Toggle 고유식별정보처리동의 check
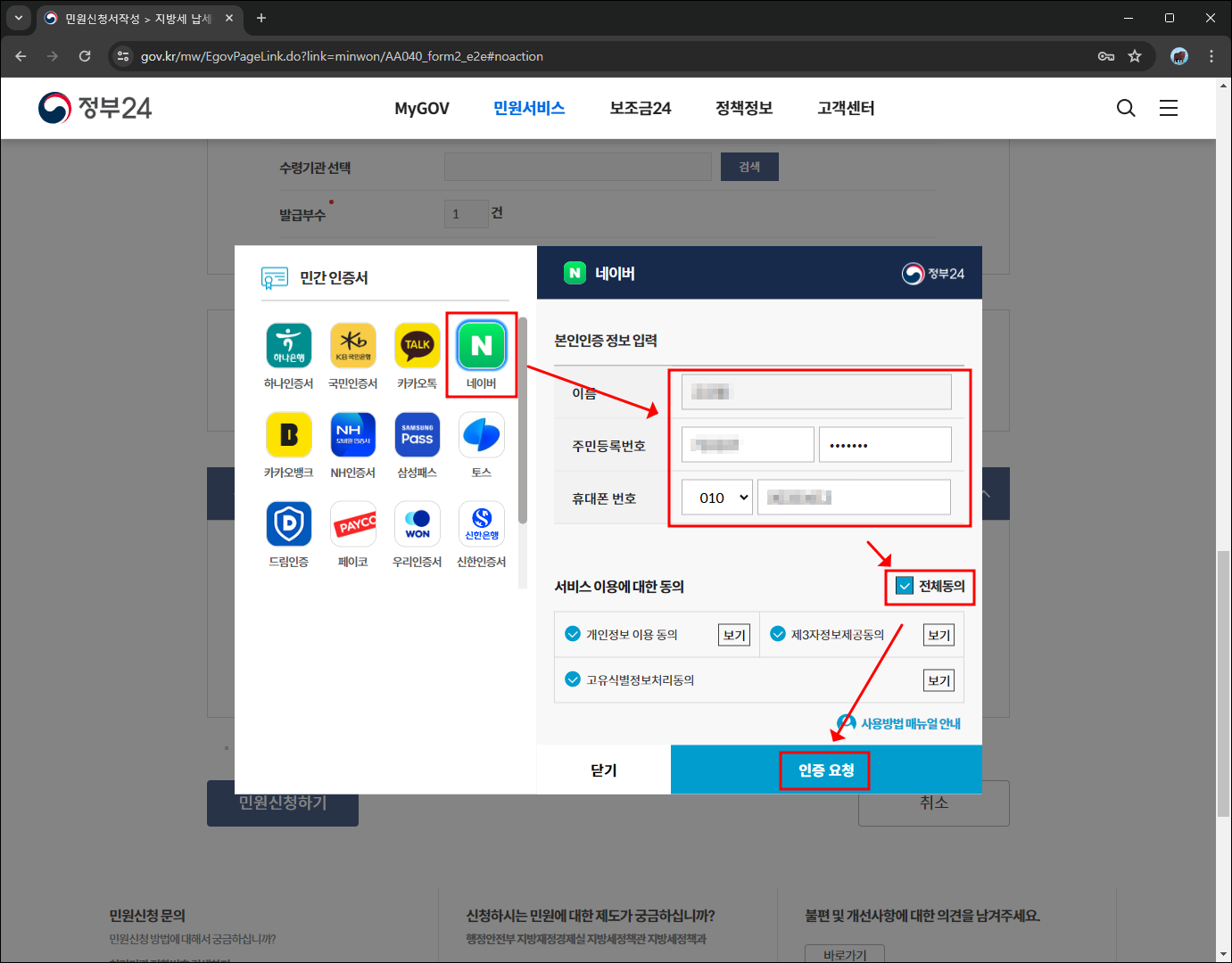The height and width of the screenshot is (963, 1232). (573, 679)
